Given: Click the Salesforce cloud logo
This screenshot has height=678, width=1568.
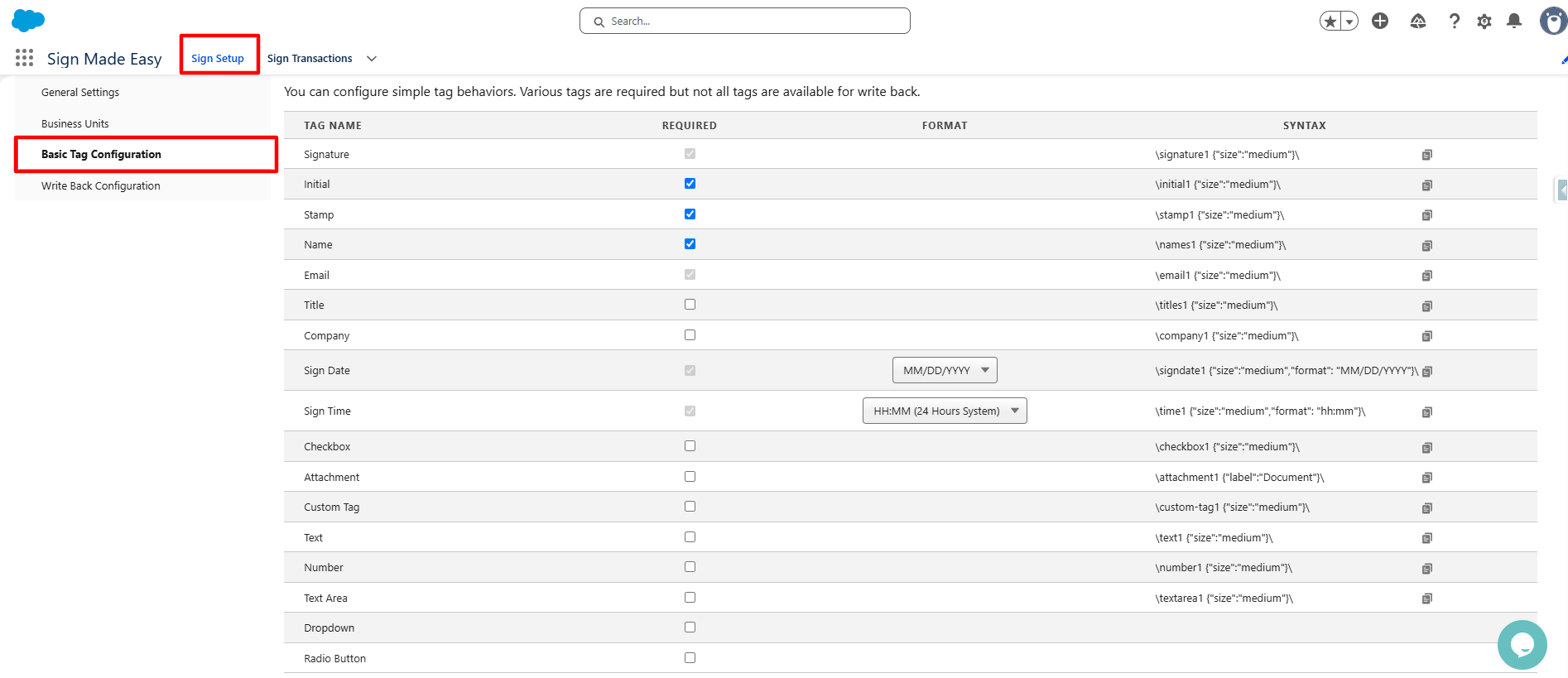Looking at the screenshot, I should pos(28,21).
